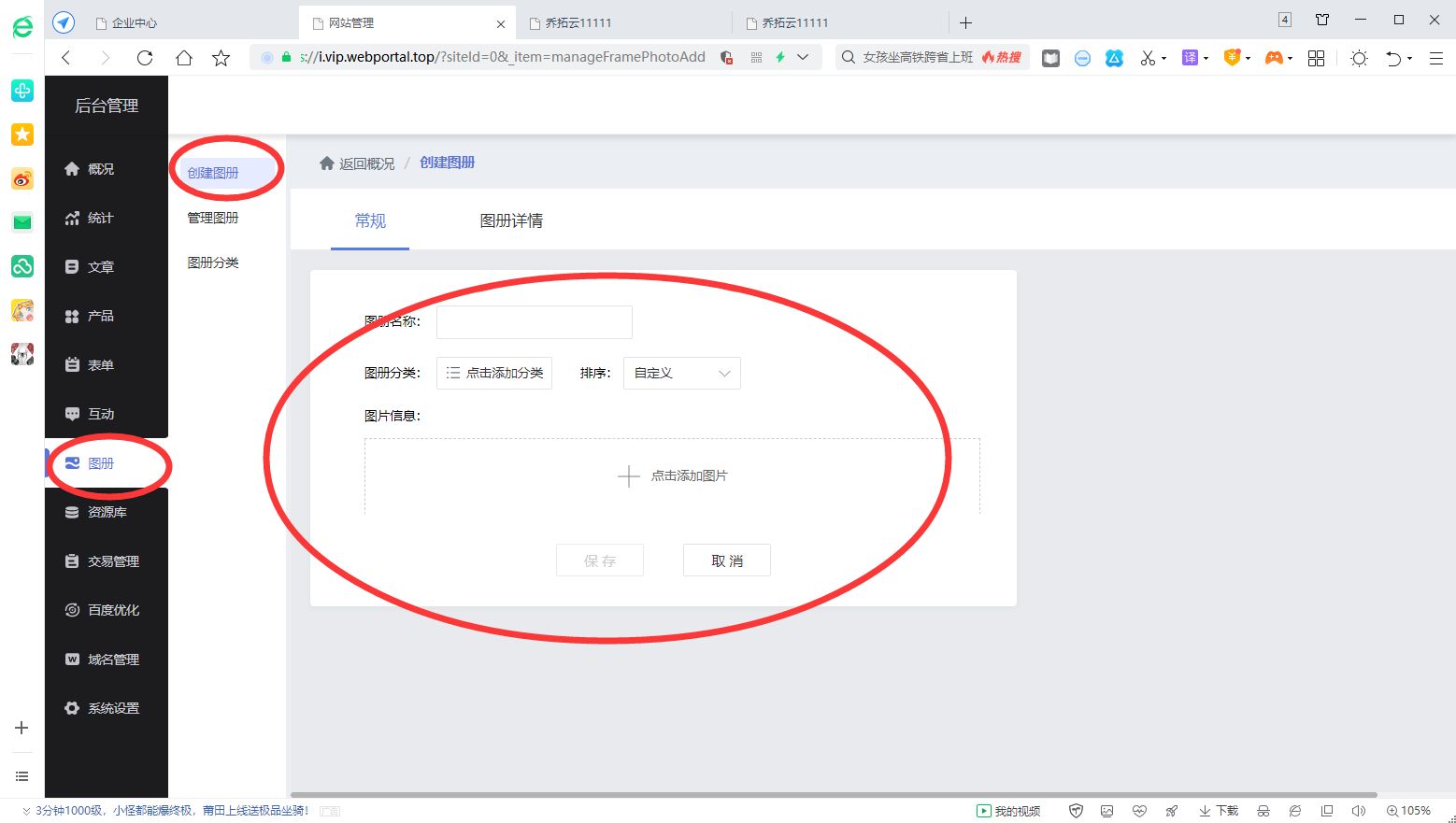The width and height of the screenshot is (1456, 823).
Task: Click the 返回概况 breadcrumb link
Action: (x=364, y=162)
